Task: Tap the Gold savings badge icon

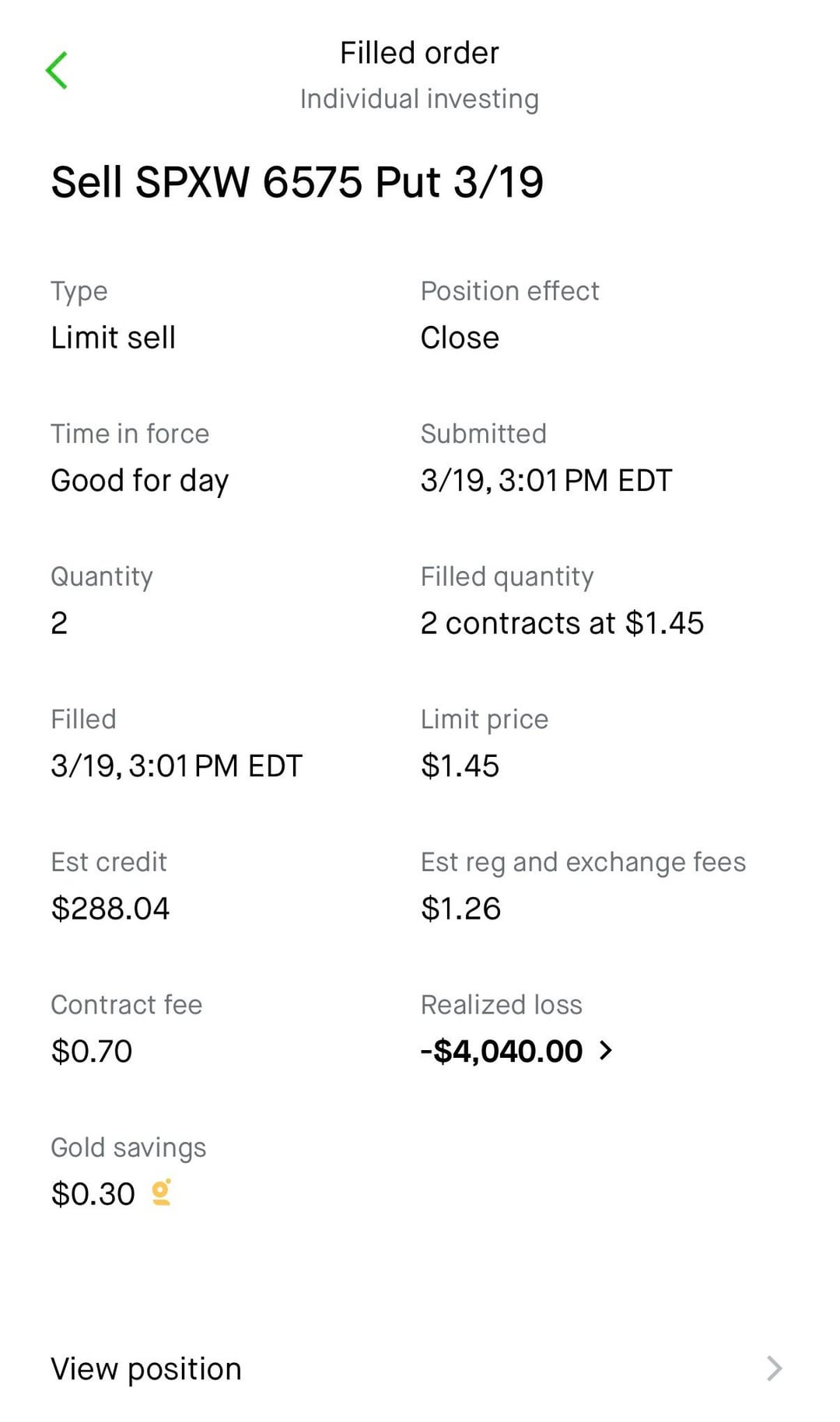Action: 161,1193
